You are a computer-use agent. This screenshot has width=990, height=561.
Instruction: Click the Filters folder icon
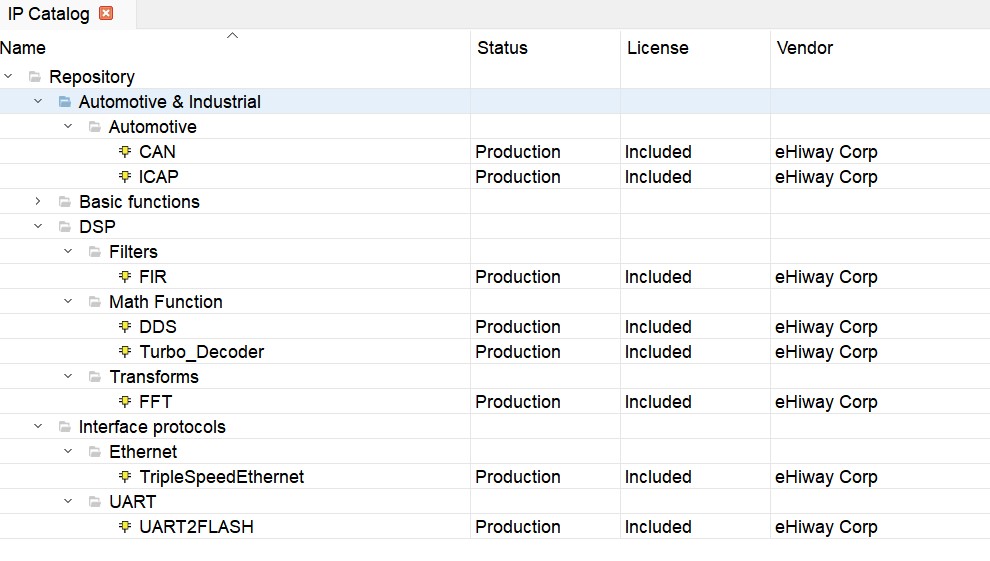95,252
